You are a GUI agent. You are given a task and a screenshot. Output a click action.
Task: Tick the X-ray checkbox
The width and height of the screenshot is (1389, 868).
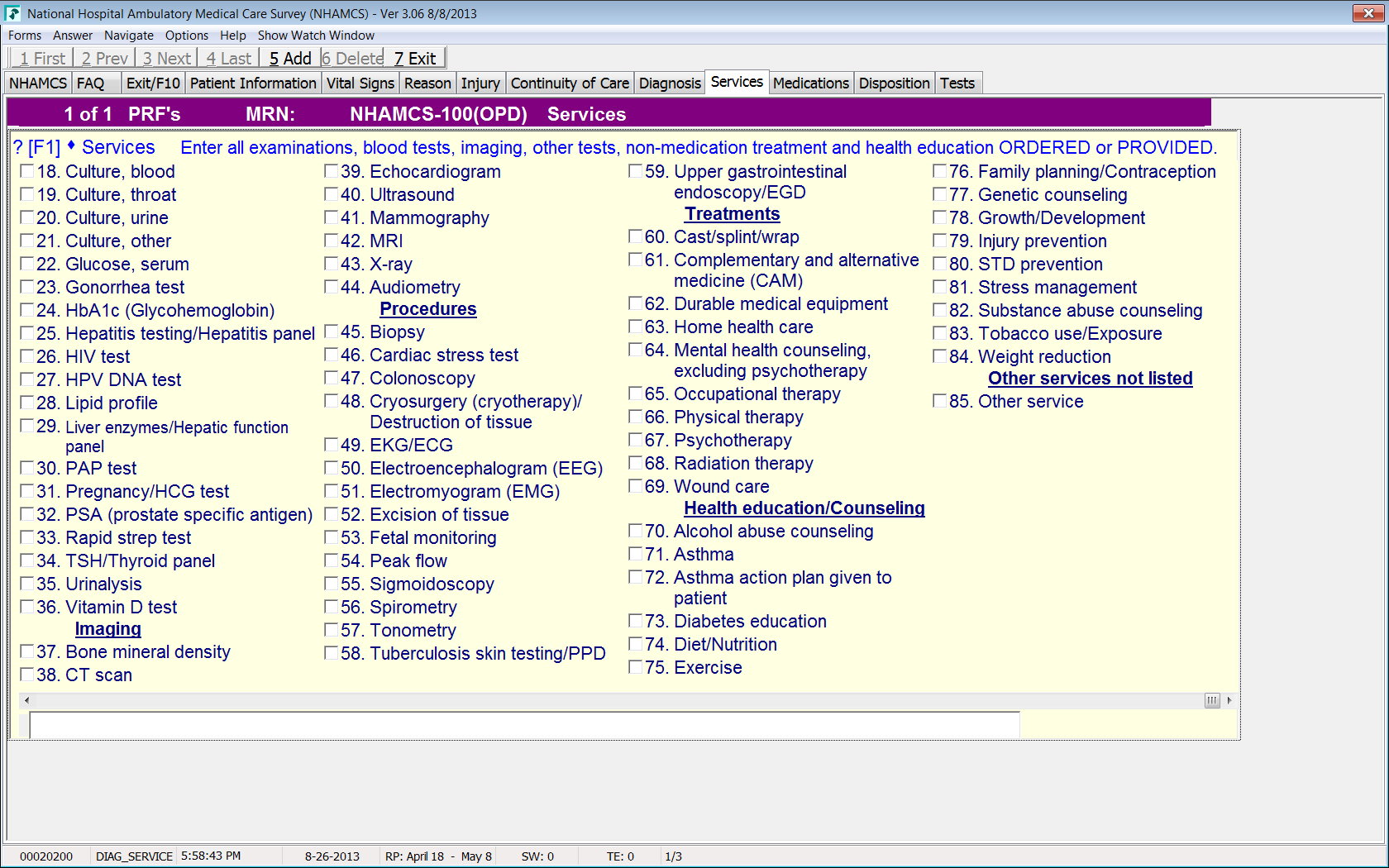click(x=332, y=264)
